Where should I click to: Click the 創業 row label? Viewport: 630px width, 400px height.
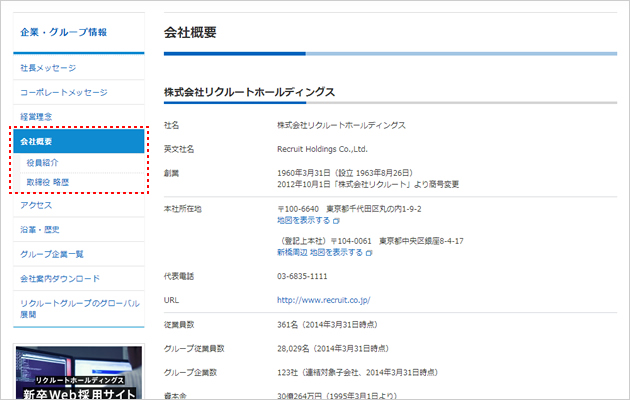click(x=171, y=173)
